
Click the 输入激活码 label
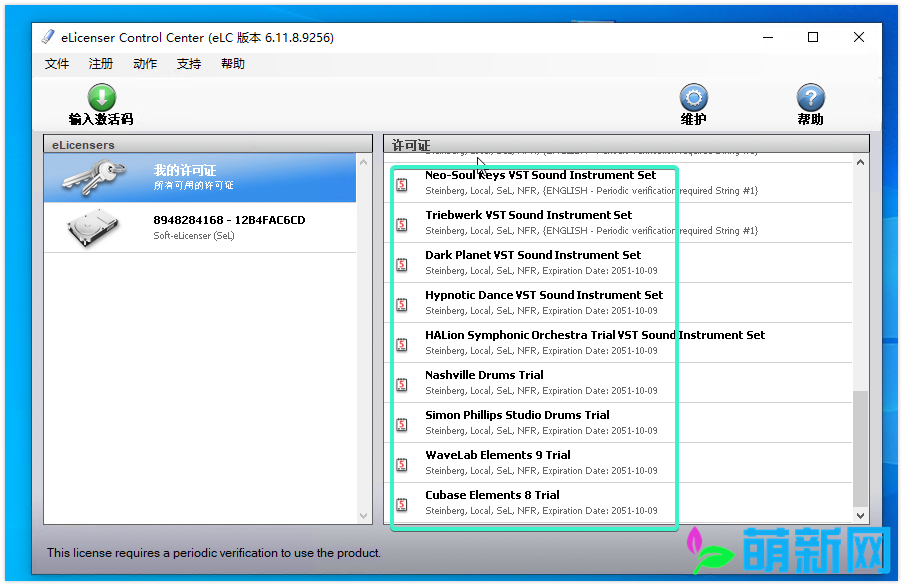[x=101, y=119]
